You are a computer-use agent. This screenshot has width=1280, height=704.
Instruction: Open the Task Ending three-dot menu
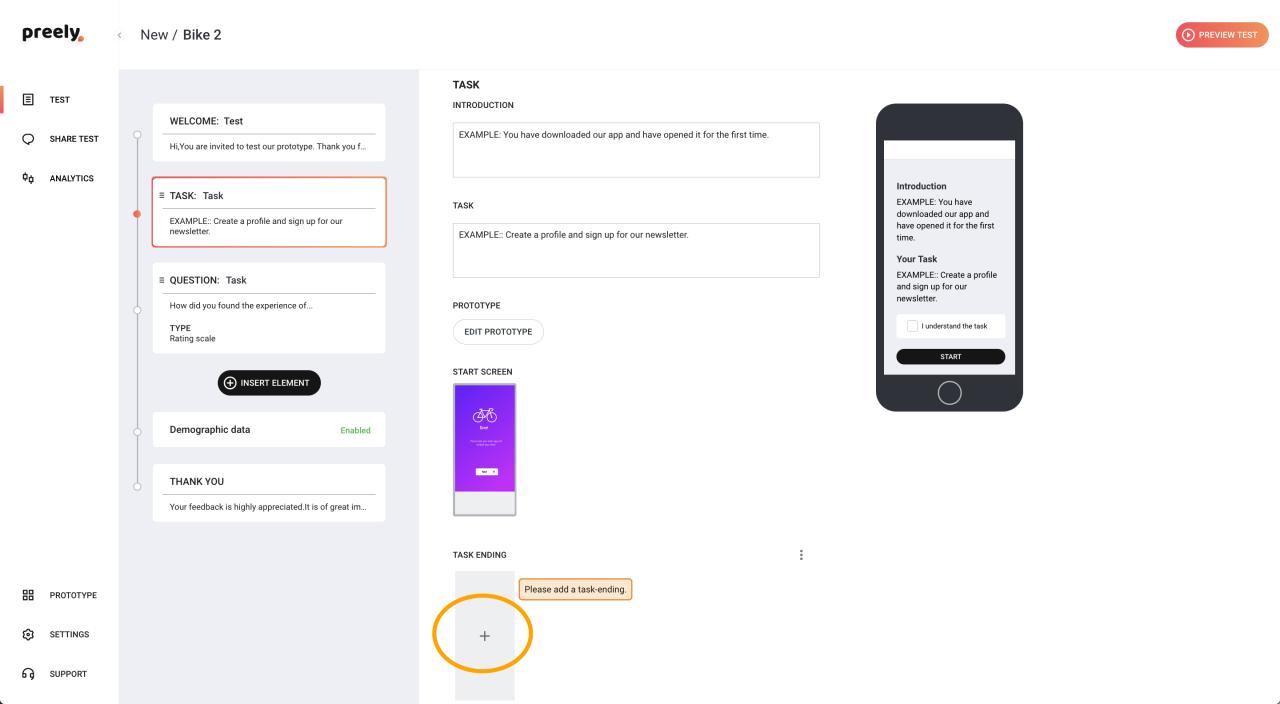801,555
